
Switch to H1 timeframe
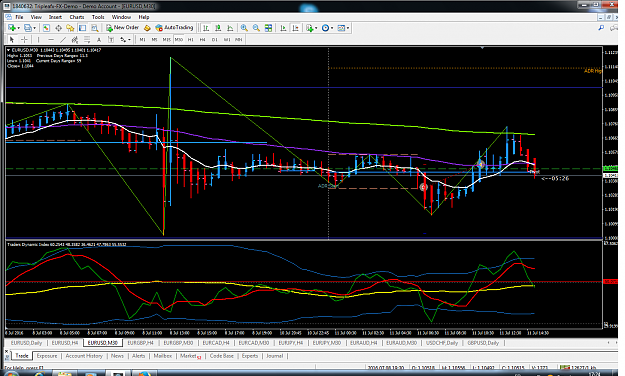191,39
